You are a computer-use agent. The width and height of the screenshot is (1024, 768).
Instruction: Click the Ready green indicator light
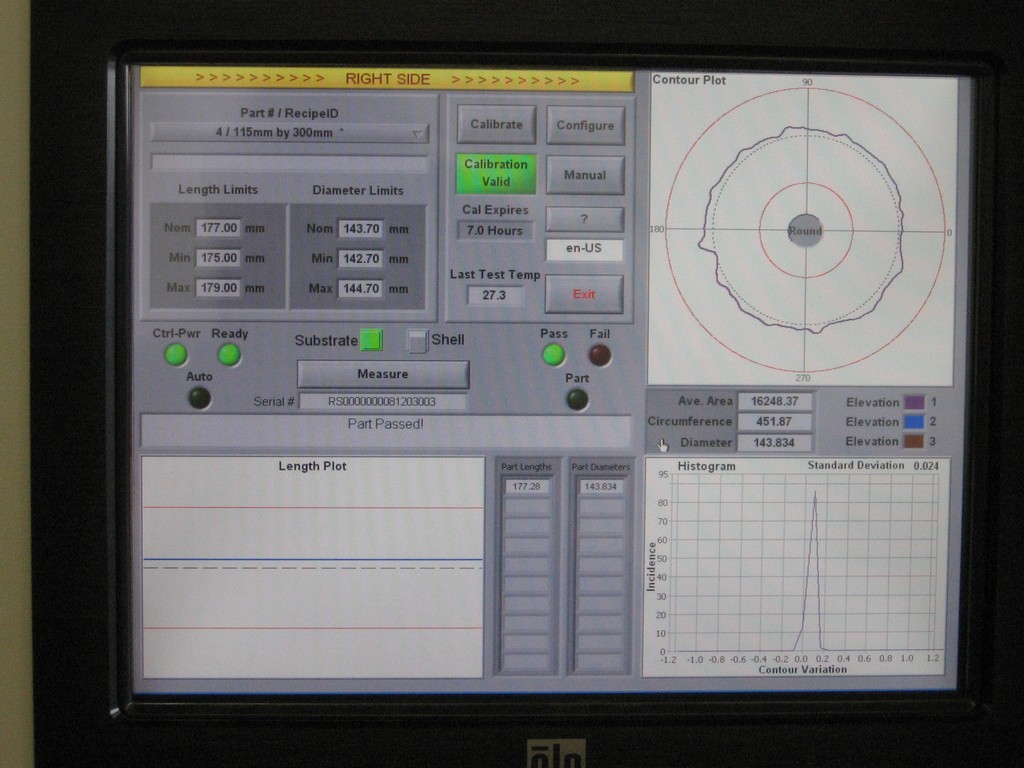[229, 354]
